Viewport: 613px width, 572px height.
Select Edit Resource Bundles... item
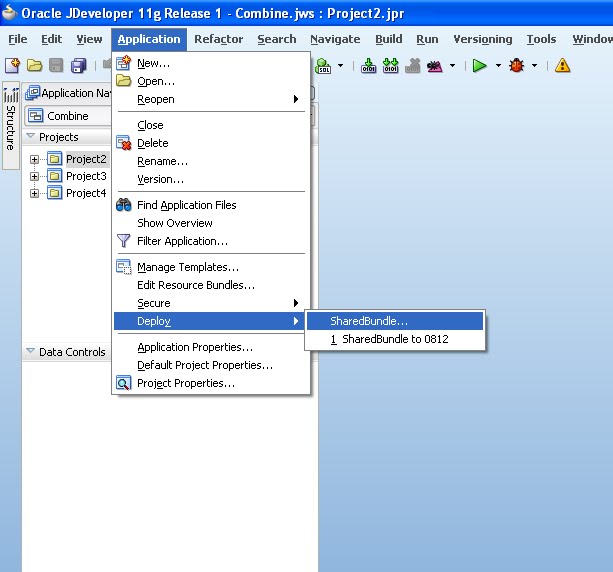click(x=210, y=285)
